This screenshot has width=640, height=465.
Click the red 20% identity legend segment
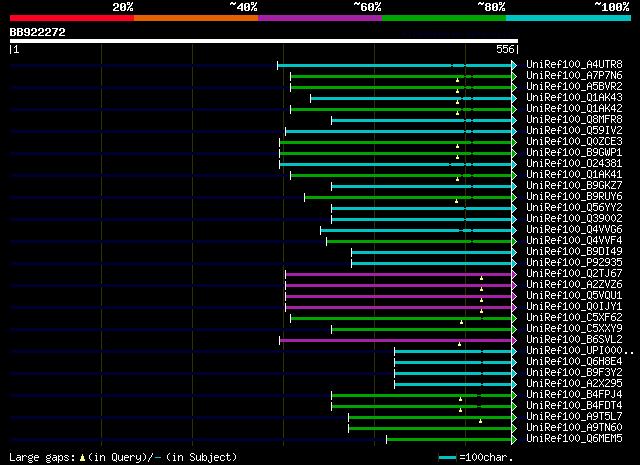pyautogui.click(x=72, y=18)
